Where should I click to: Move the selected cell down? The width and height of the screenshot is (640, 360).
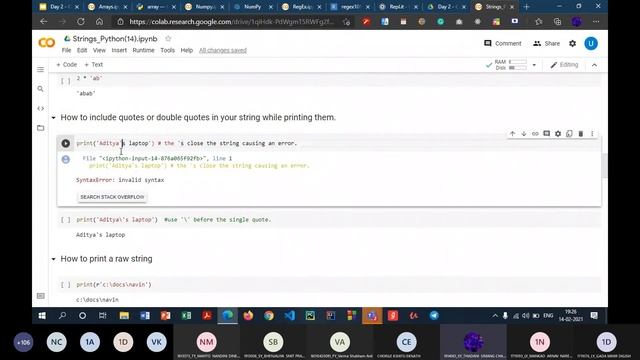pyautogui.click(x=524, y=134)
